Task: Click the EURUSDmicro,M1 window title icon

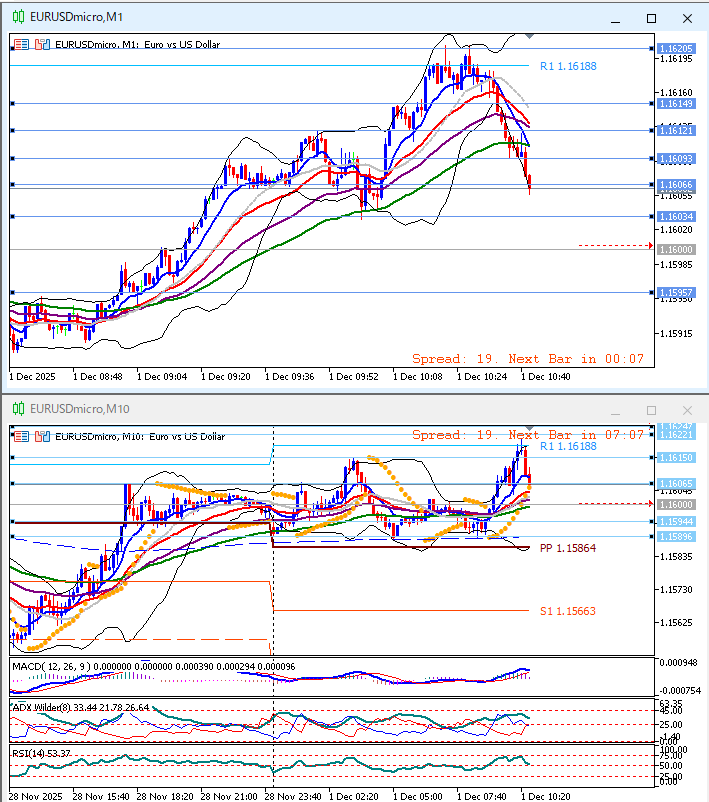Action: 16,17
